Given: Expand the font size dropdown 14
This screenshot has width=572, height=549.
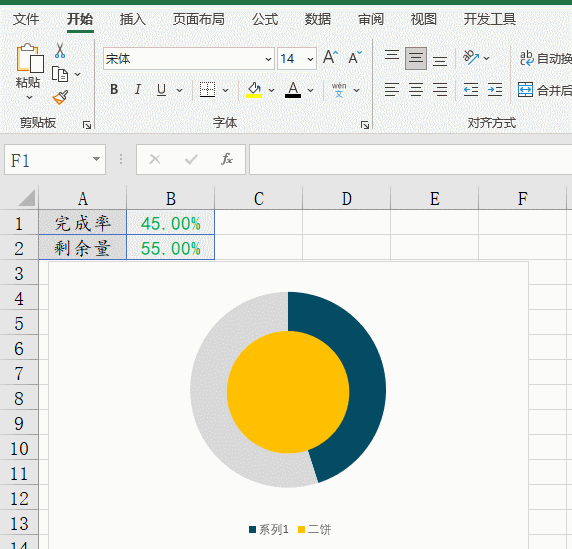Looking at the screenshot, I should pyautogui.click(x=310, y=59).
